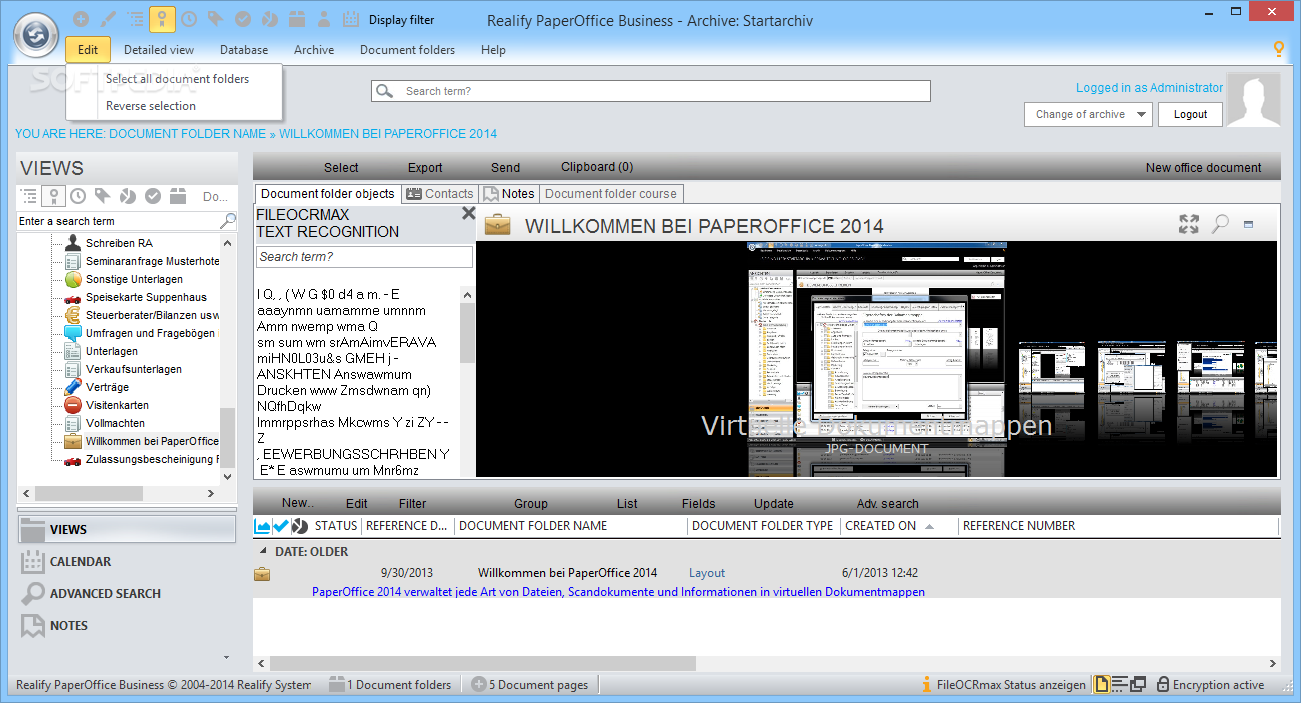Select Visitenkarten tree item
The image size is (1301, 703).
click(117, 405)
